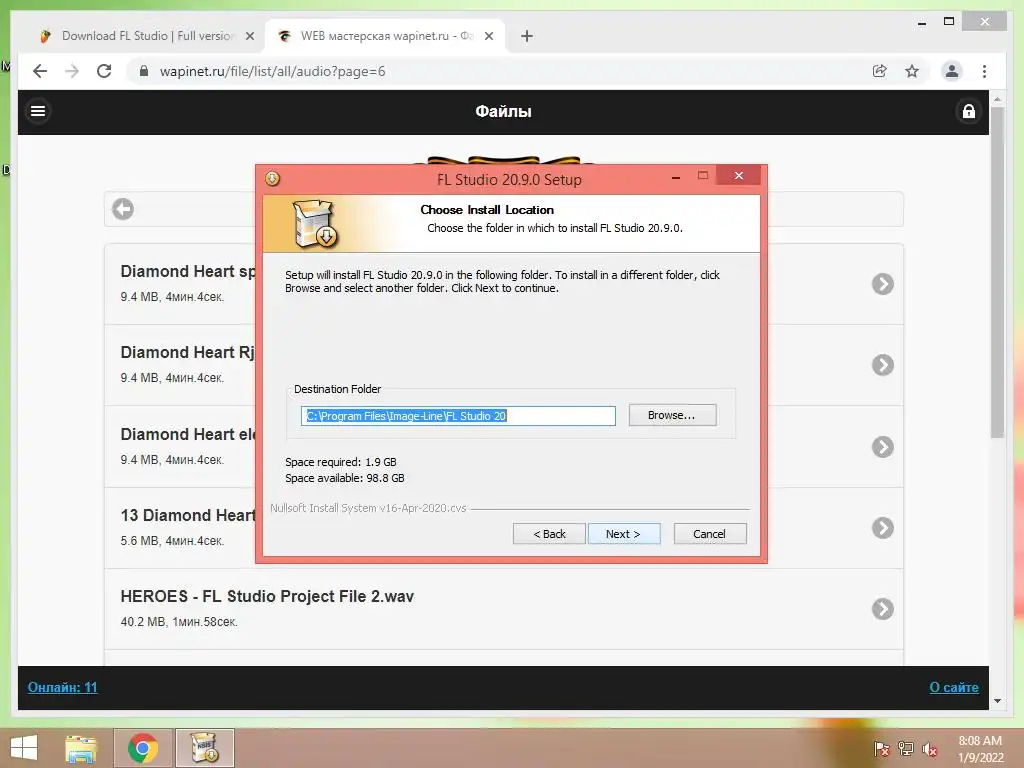Open Chrome three-dot menu

click(x=984, y=71)
